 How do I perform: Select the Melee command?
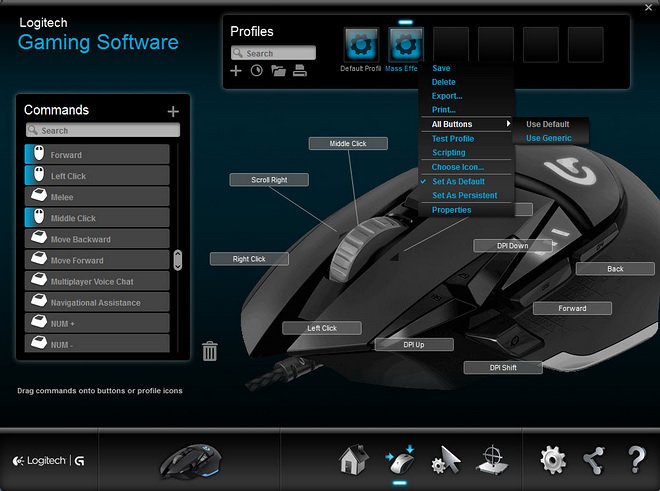click(97, 197)
